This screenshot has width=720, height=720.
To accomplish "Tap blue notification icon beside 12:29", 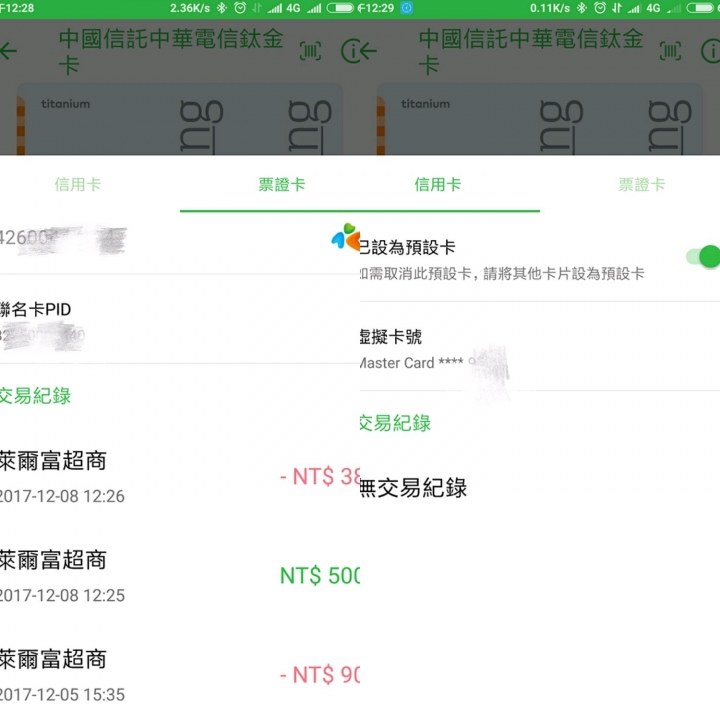I will click(x=406, y=8).
